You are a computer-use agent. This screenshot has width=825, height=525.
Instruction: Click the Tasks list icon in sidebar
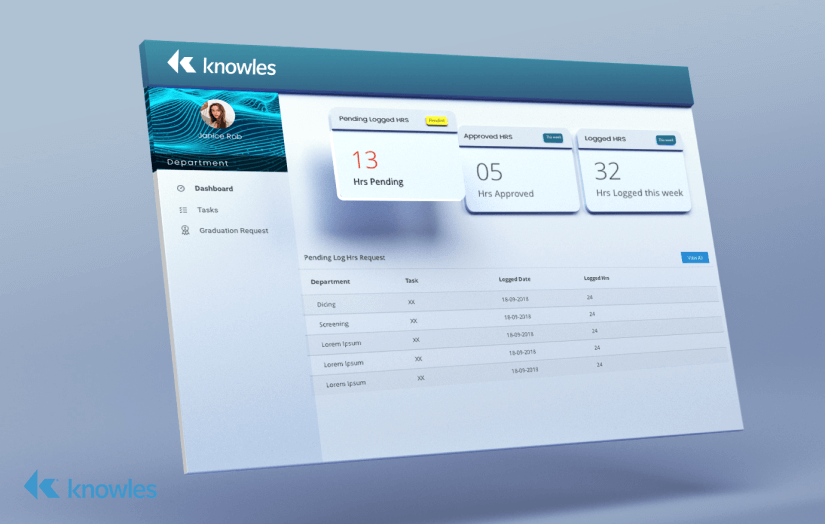click(183, 210)
